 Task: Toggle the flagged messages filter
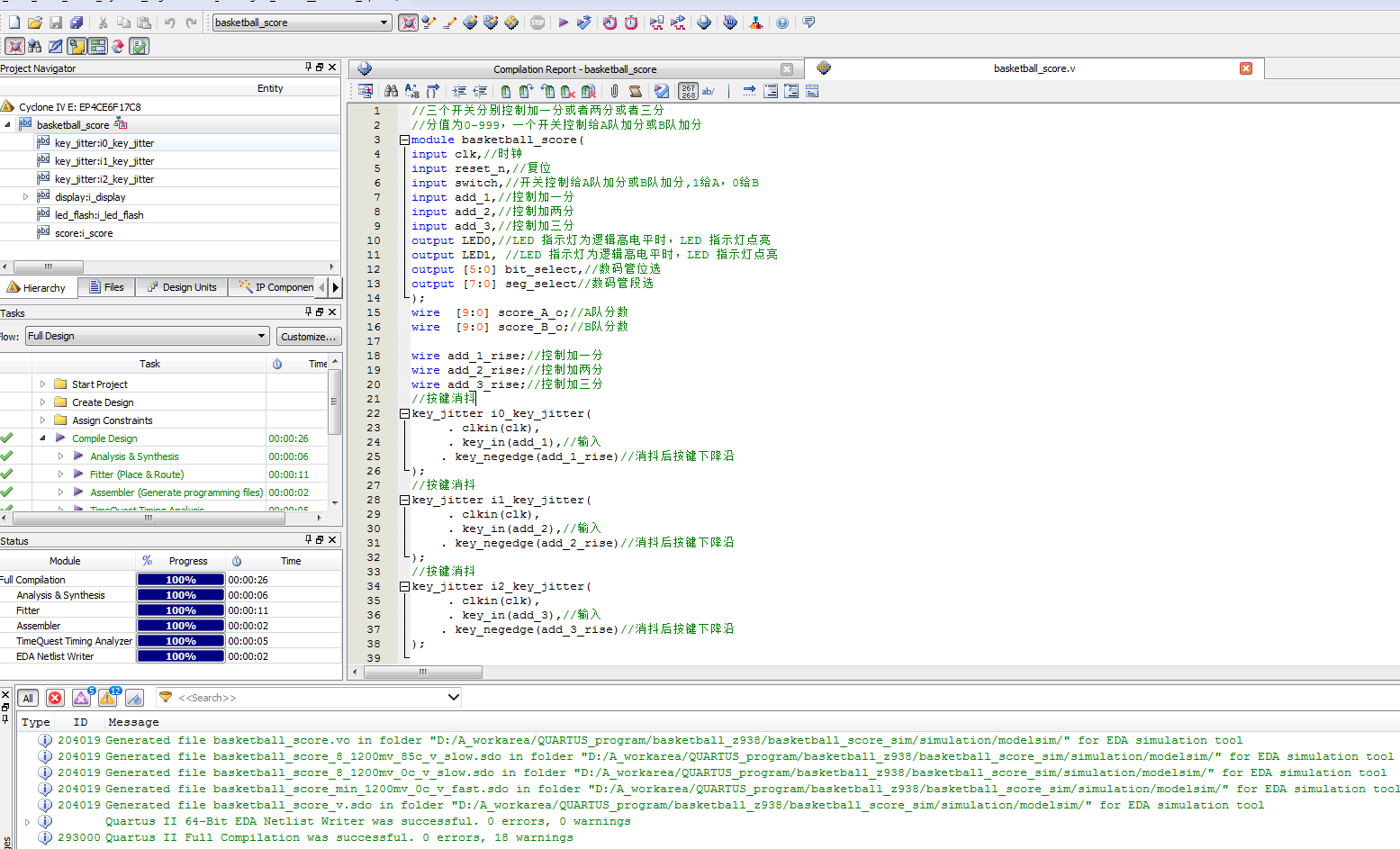(x=134, y=698)
